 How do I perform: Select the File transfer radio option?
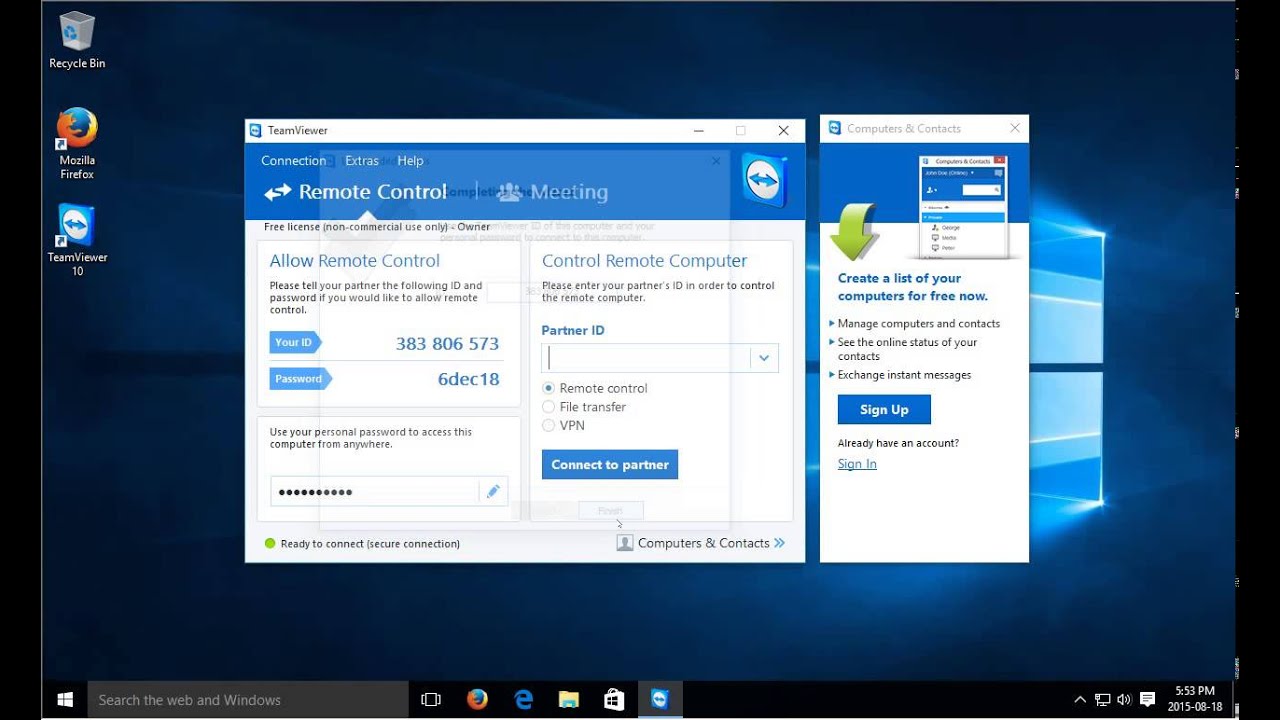548,407
